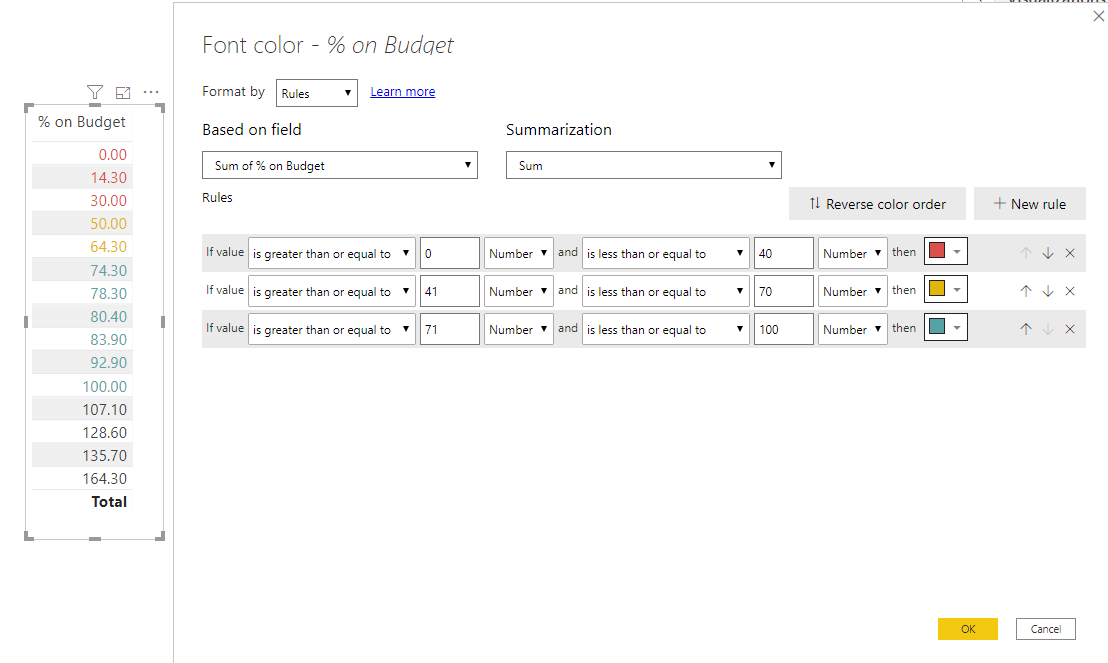Image resolution: width=1108 pixels, height=663 pixels.
Task: Change first rule's greater than or equal operator
Action: (331, 253)
